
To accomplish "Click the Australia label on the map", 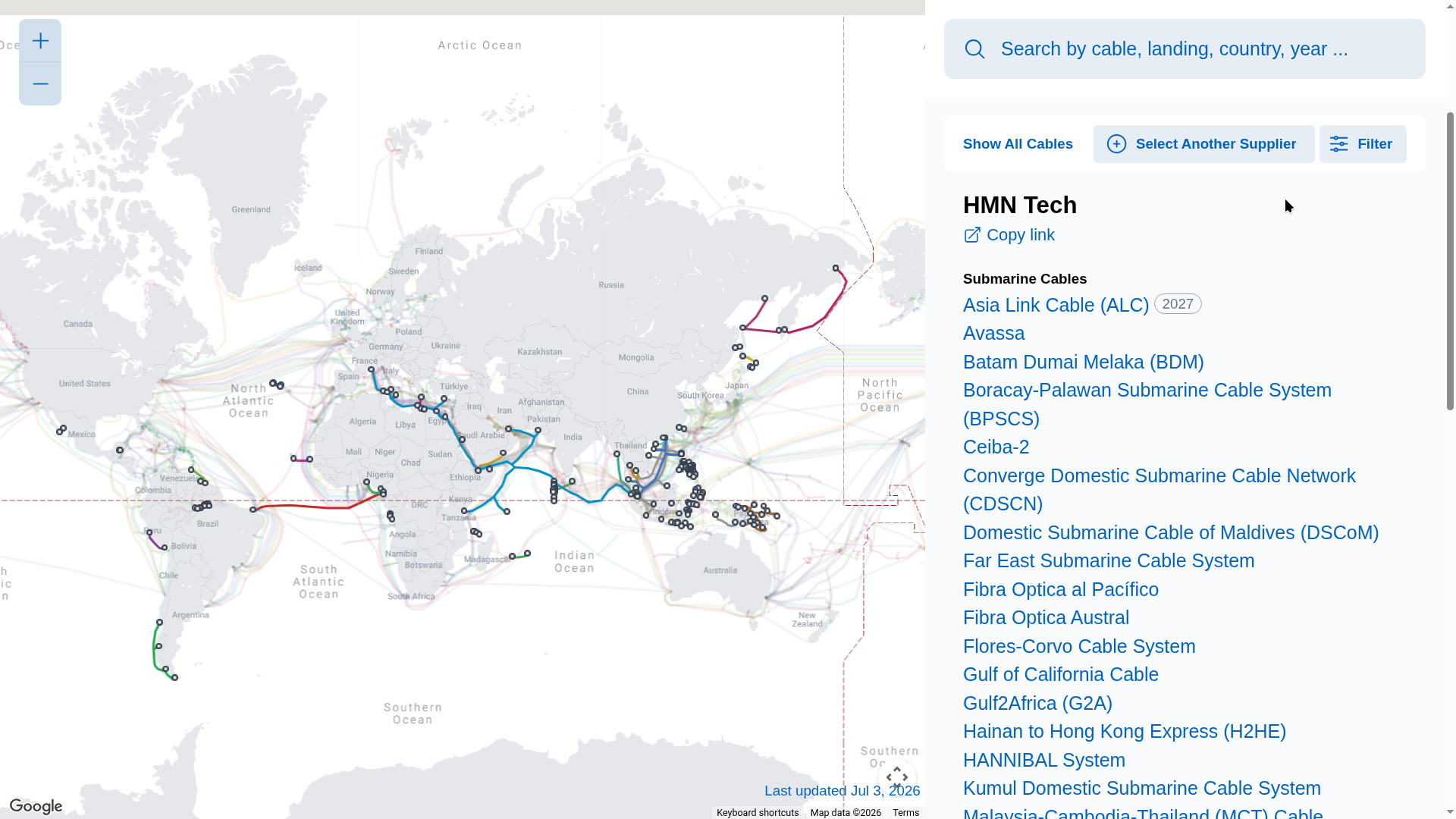I will (x=720, y=570).
